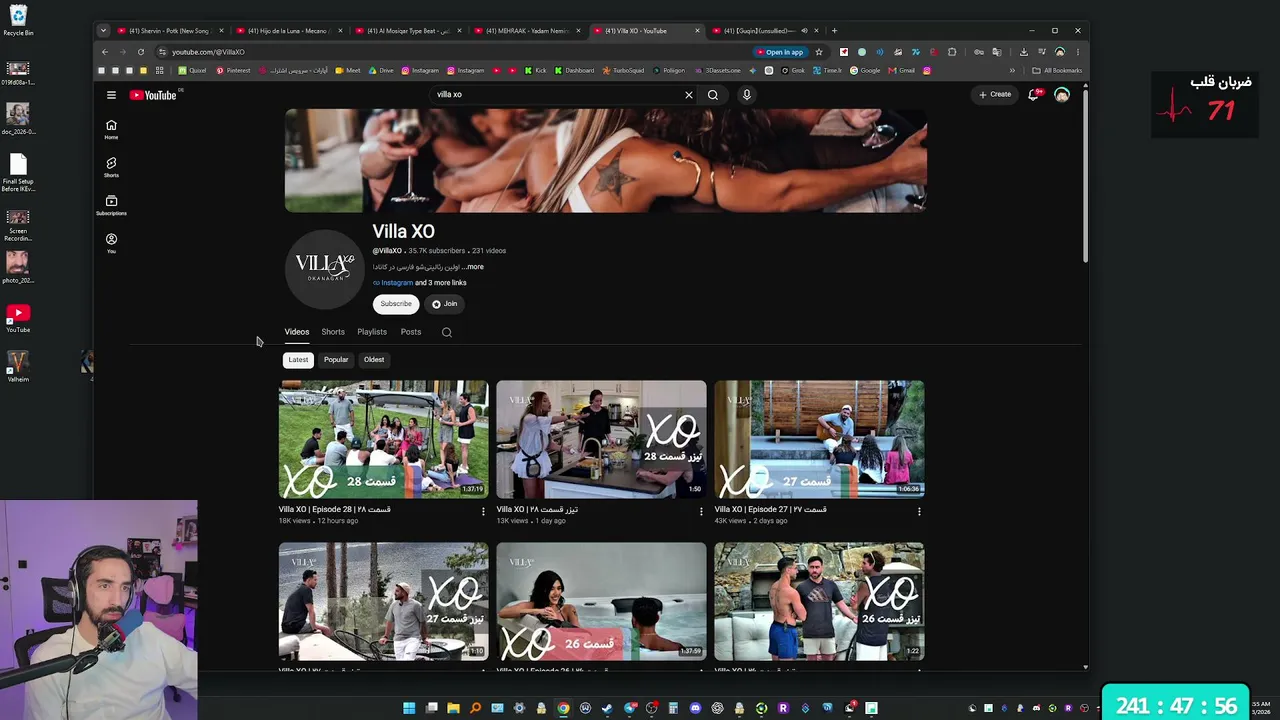Open Steam from the taskbar
Screen dimensions: 1280x720
(607, 708)
